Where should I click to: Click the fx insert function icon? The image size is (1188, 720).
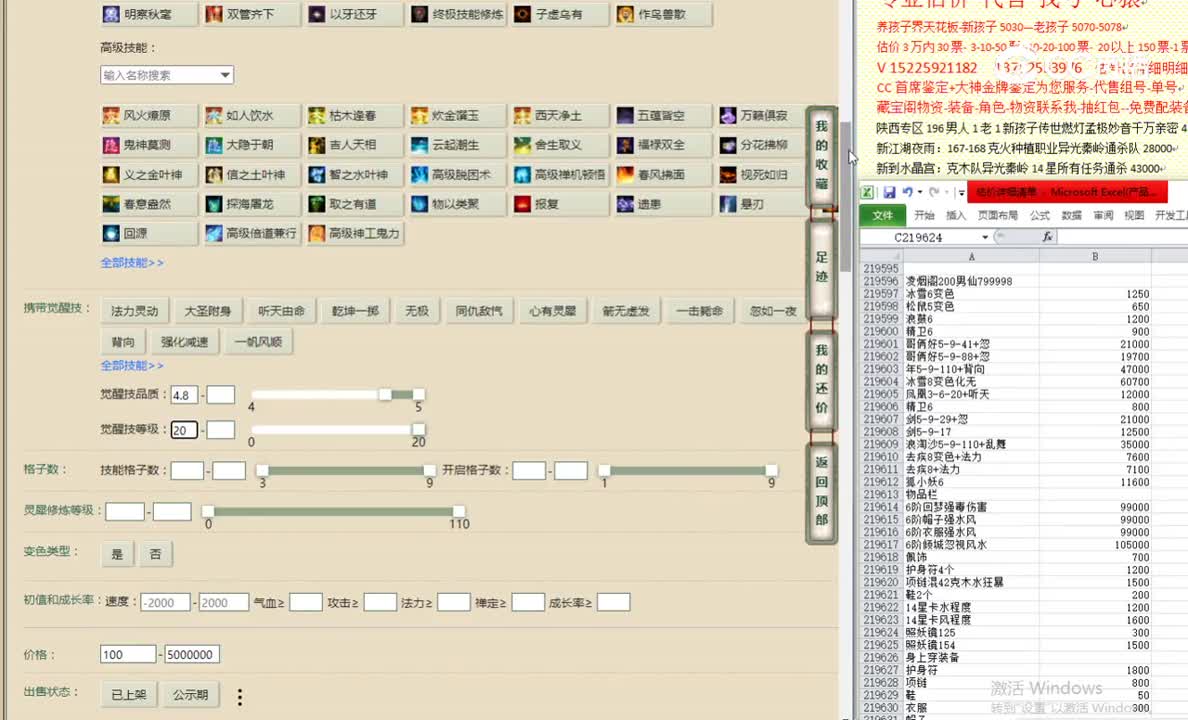pyautogui.click(x=1047, y=237)
